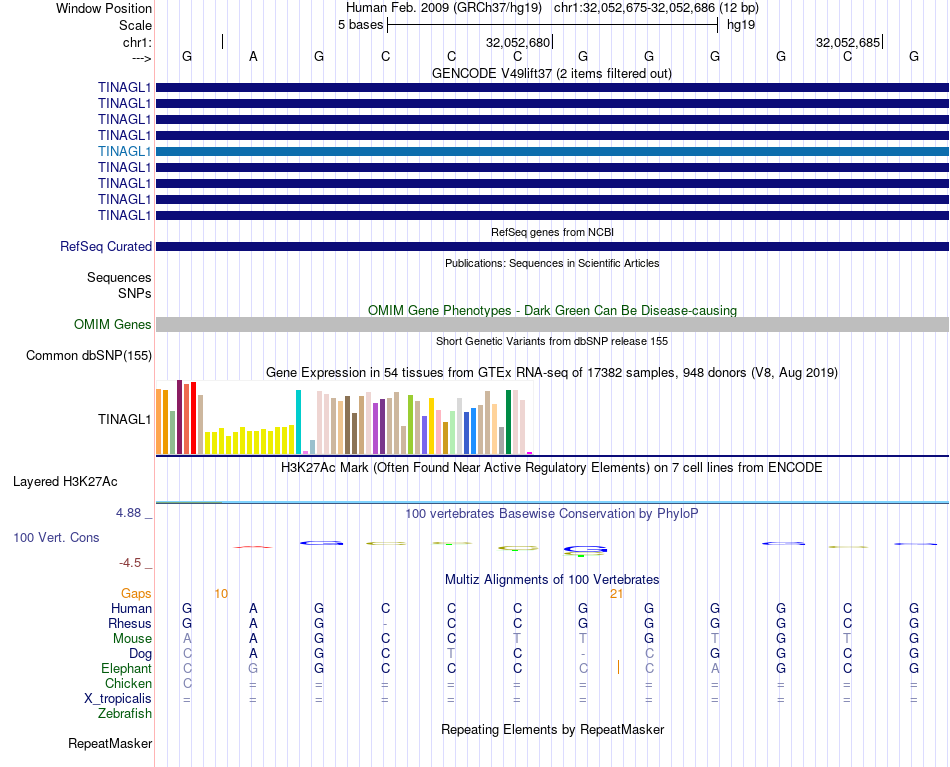The image size is (950, 767).
Task: Click the 'Zebrafish' species label
Action: (x=125, y=714)
